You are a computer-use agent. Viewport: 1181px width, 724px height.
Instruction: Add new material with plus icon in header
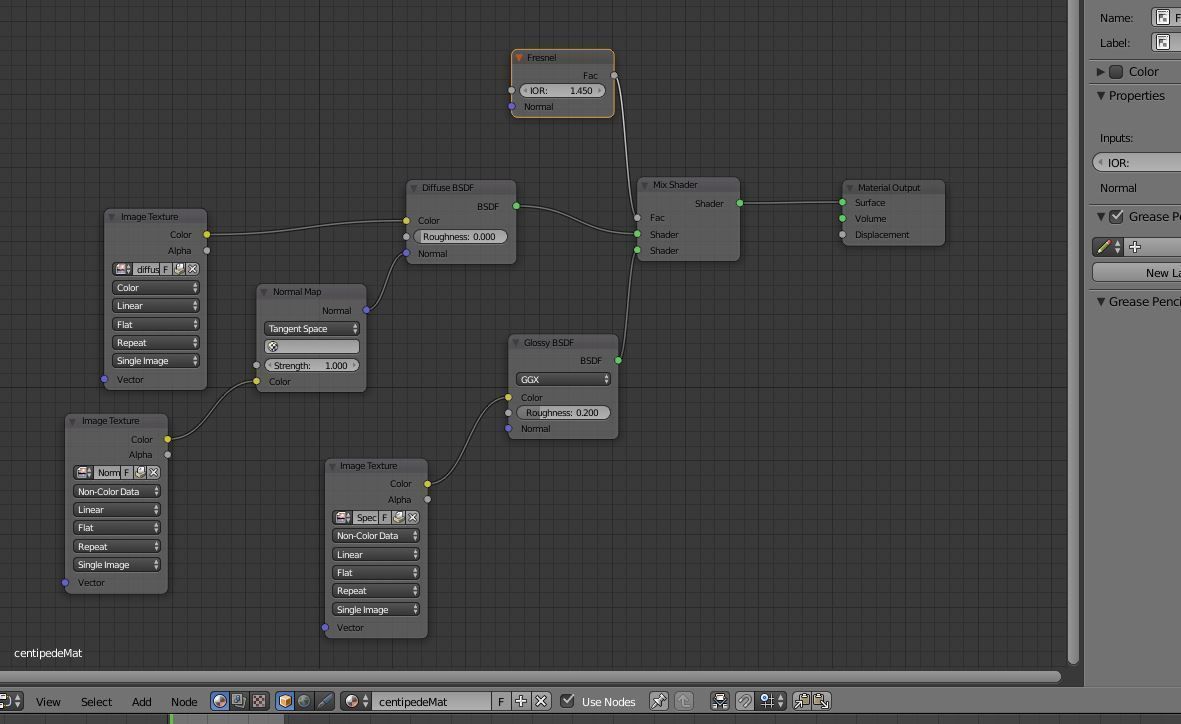pyautogui.click(x=520, y=701)
